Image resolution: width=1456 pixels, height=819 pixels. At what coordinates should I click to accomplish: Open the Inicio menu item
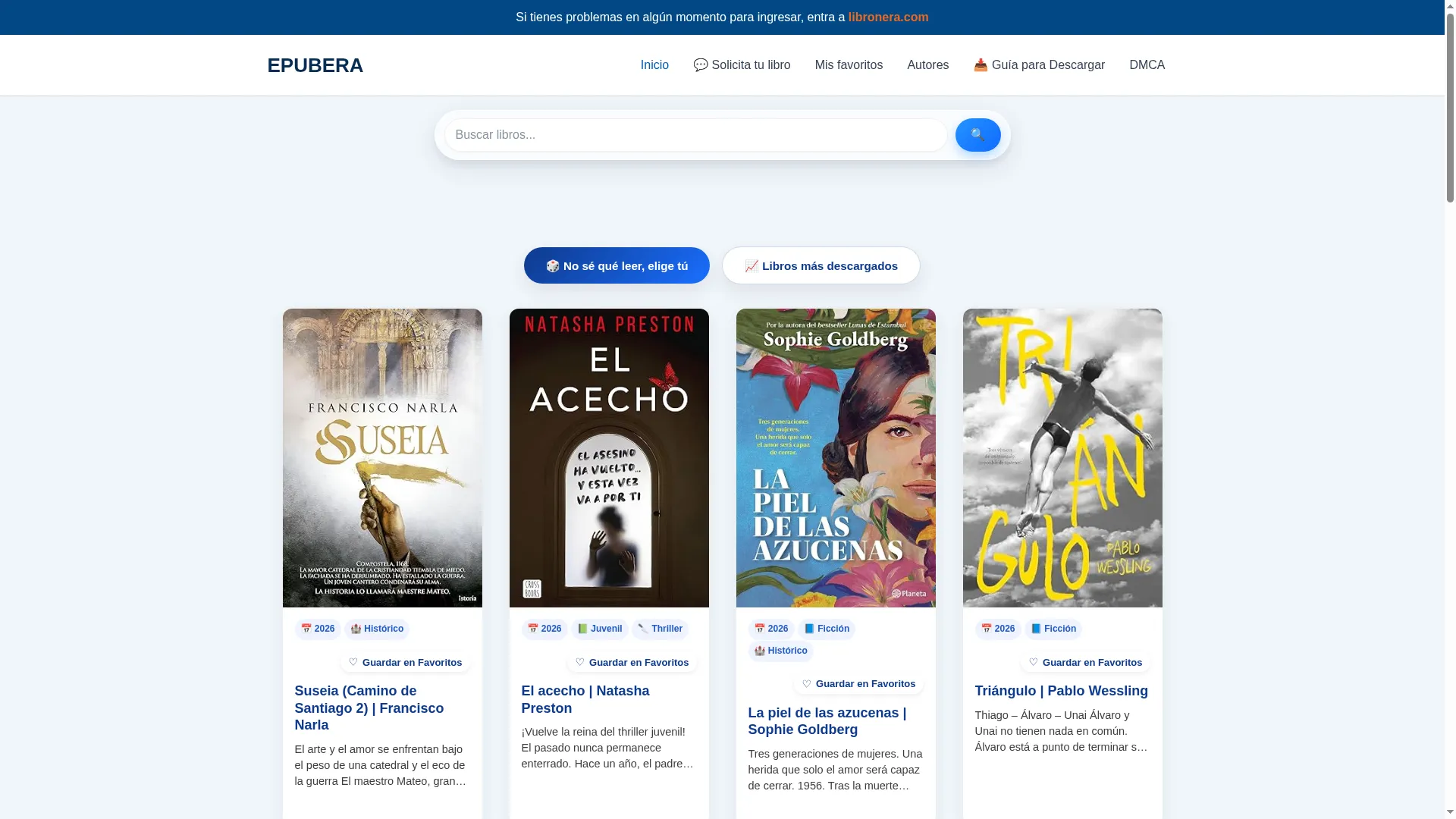[654, 65]
